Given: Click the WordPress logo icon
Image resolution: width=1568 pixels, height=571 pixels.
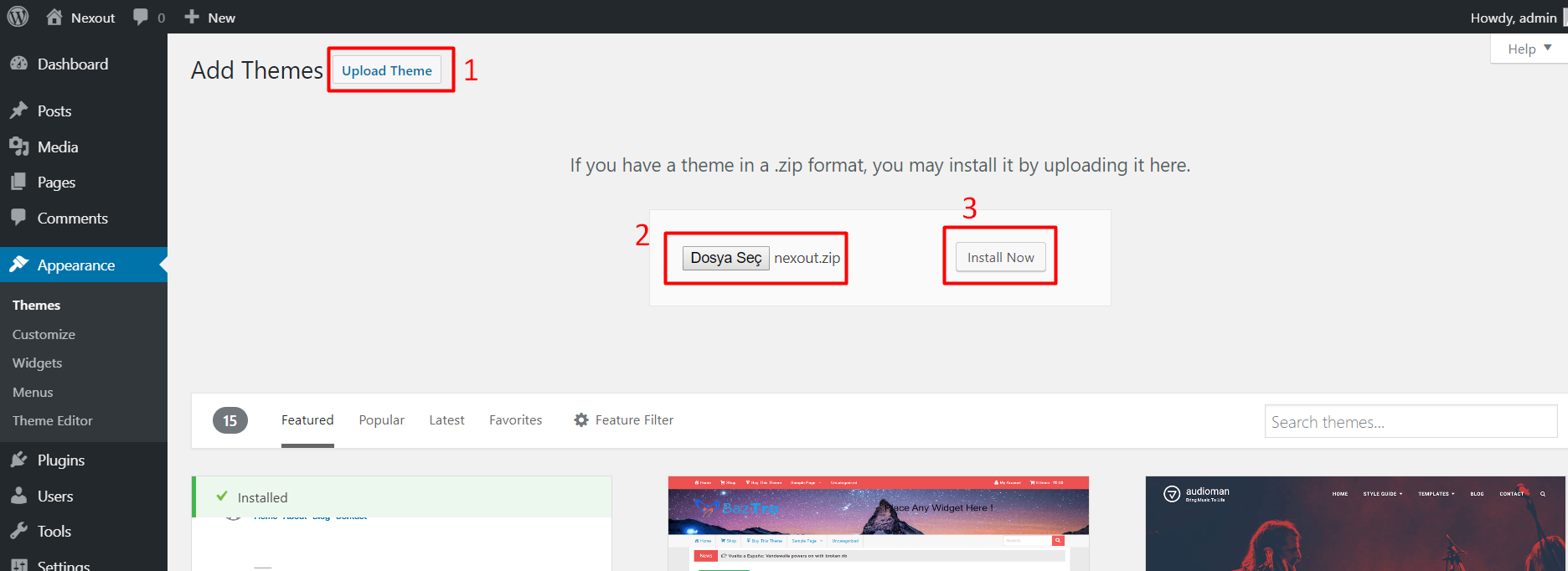Looking at the screenshot, I should click(18, 17).
